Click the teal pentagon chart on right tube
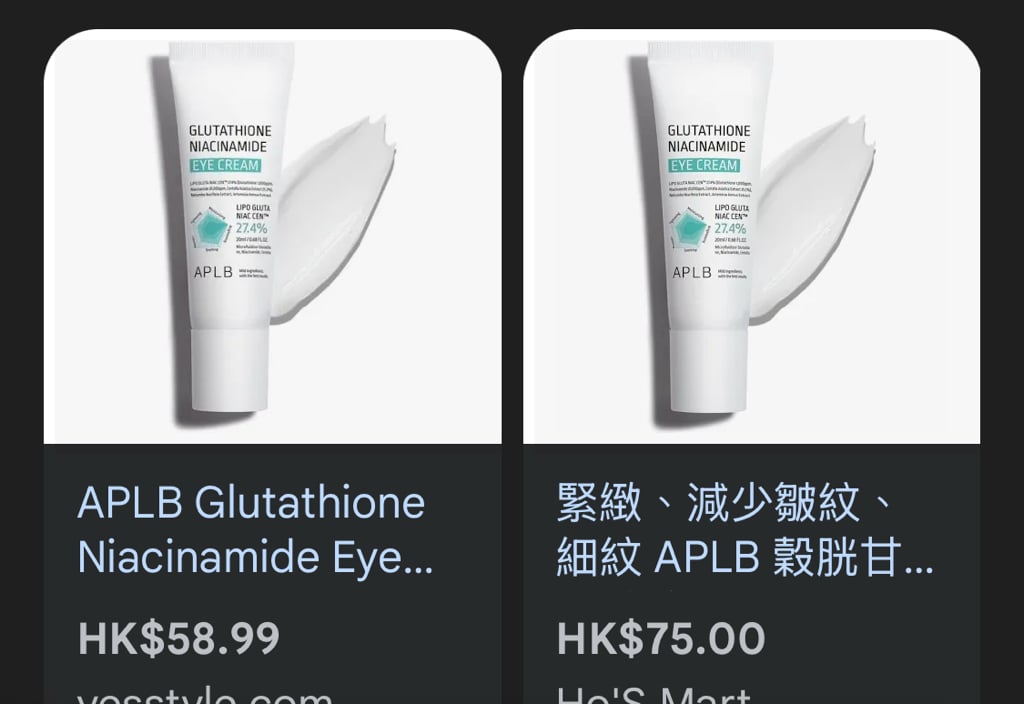The image size is (1024, 704). 690,229
